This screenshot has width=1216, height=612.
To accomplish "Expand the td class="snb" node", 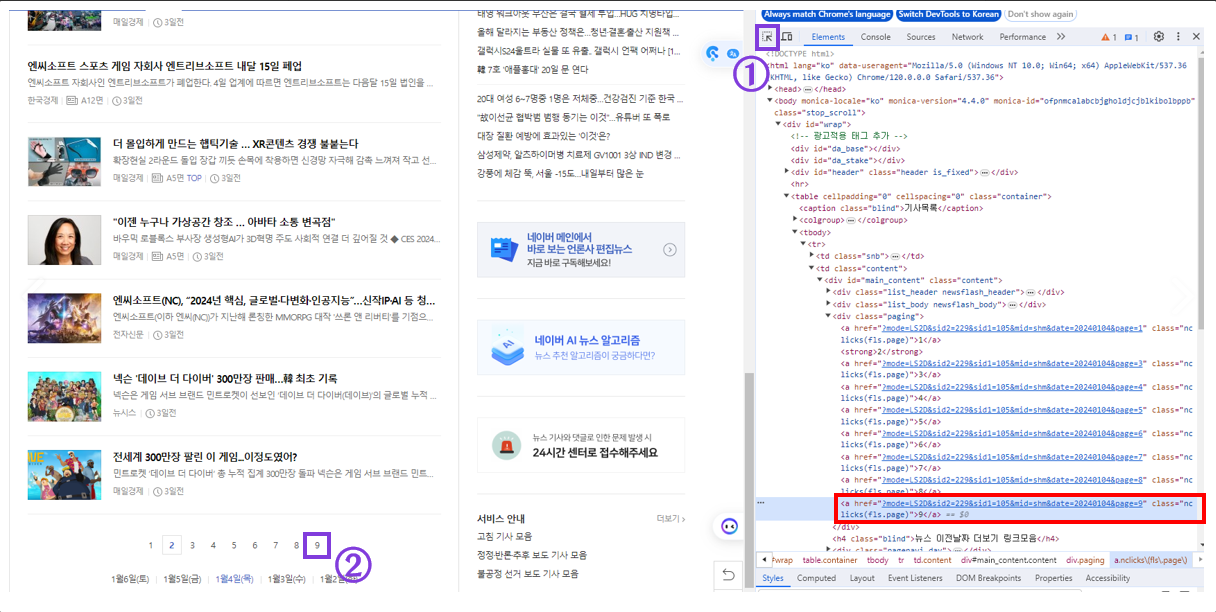I will pos(812,255).
